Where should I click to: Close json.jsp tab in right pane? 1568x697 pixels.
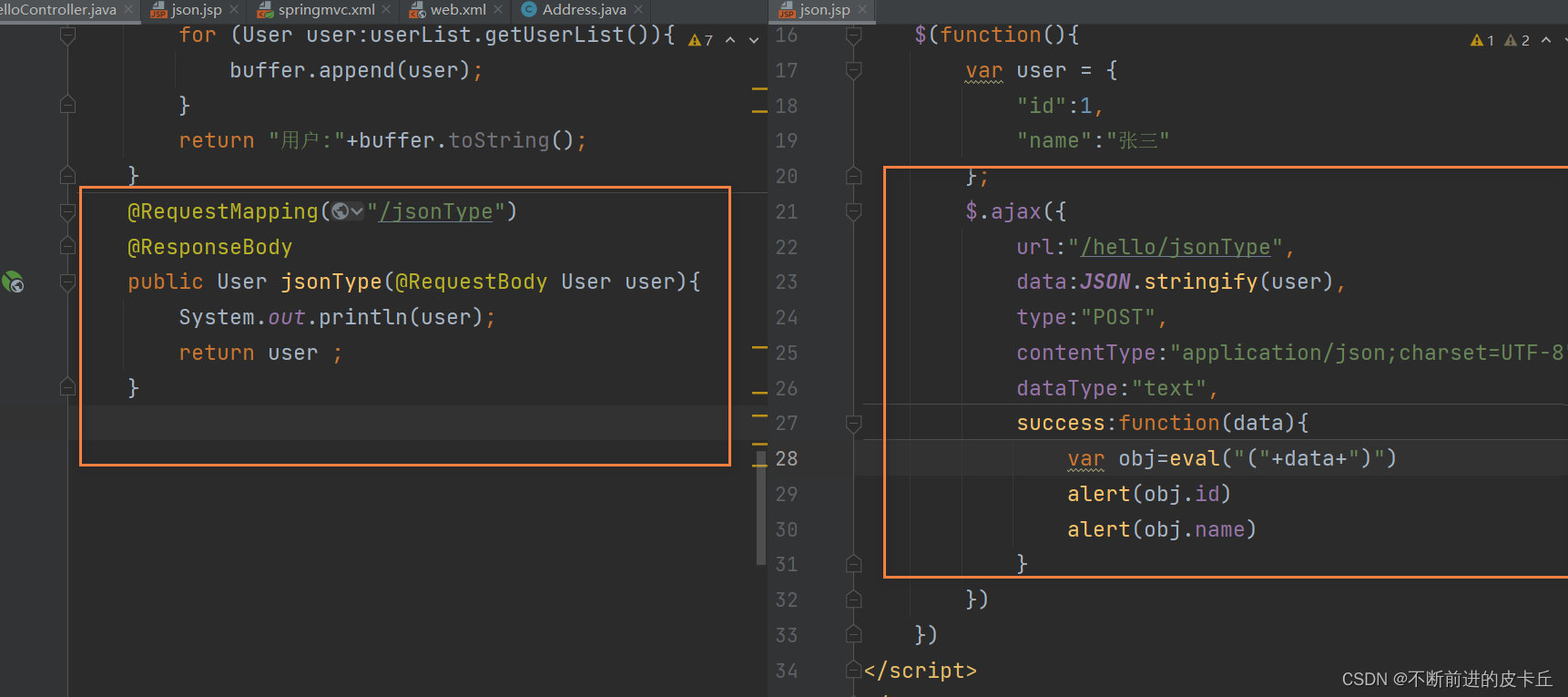(862, 10)
